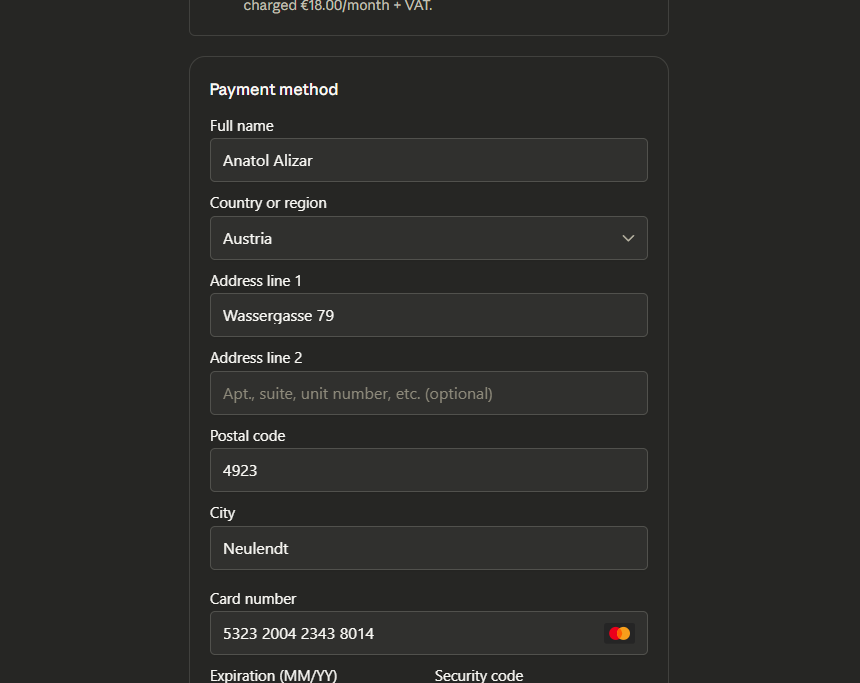Click the "Card number" label
Viewport: 860px width, 683px height.
[x=253, y=599]
